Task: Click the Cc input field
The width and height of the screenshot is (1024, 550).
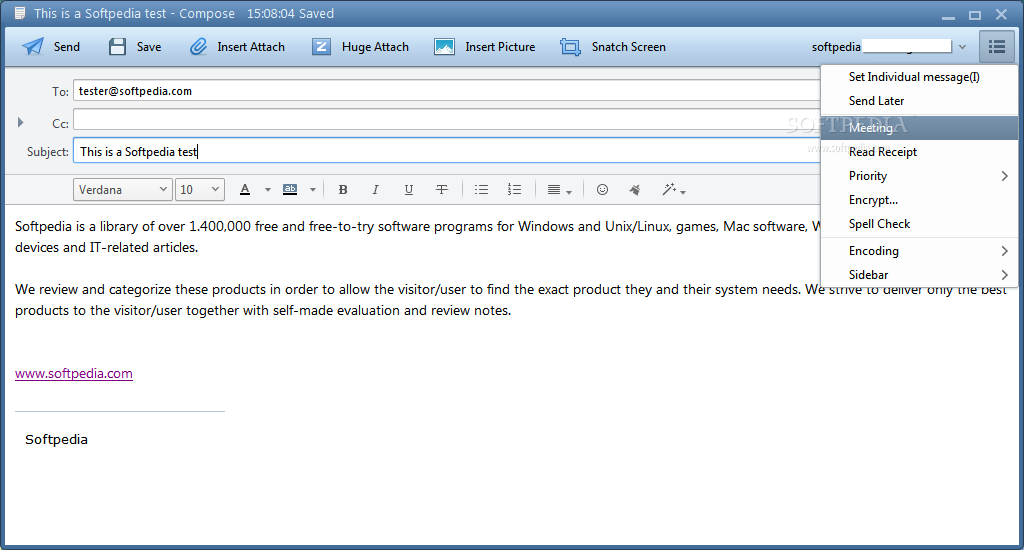Action: (x=447, y=120)
